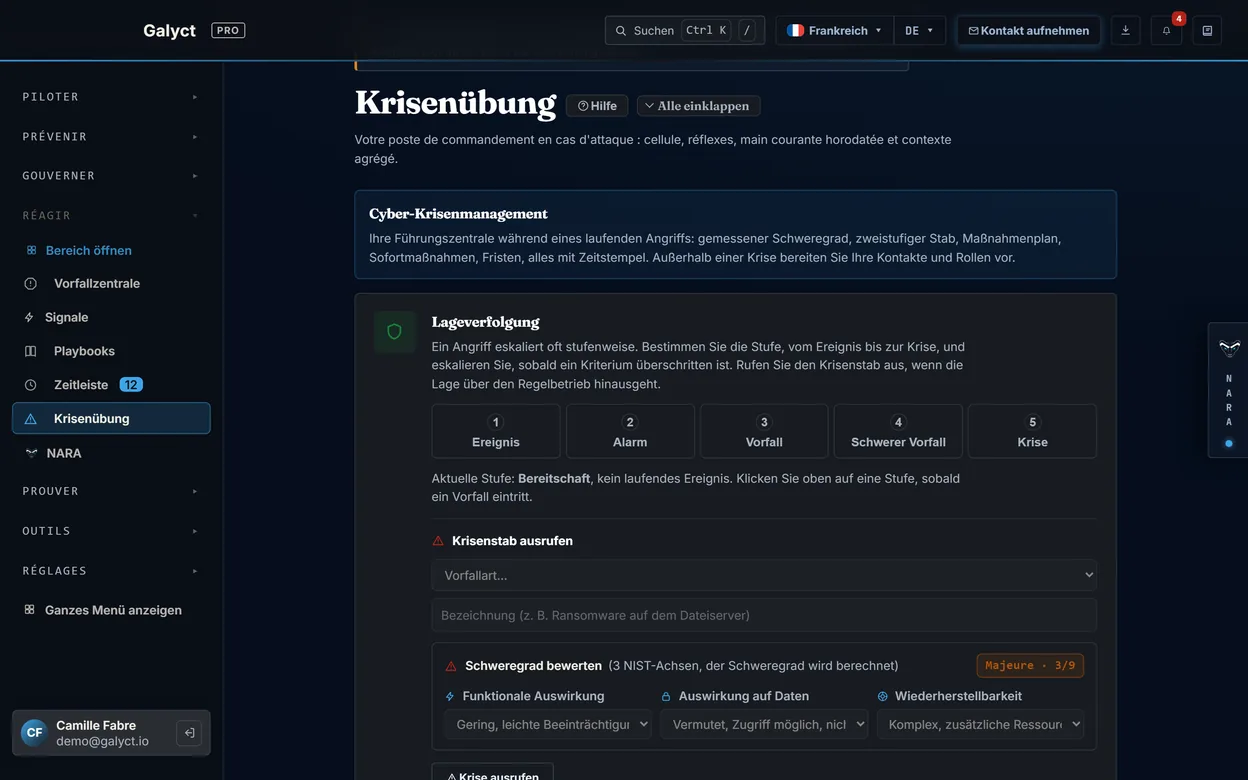Click the Zeitleiste clock icon
This screenshot has height=780, width=1248.
tap(30, 385)
